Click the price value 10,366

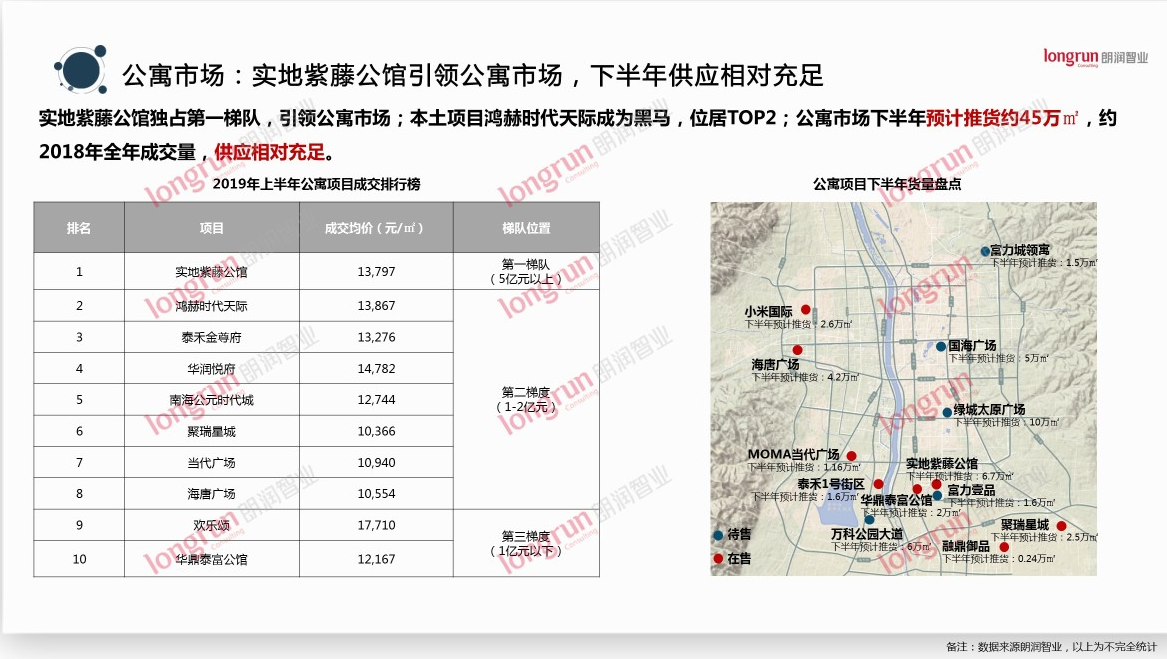pyautogui.click(x=376, y=431)
